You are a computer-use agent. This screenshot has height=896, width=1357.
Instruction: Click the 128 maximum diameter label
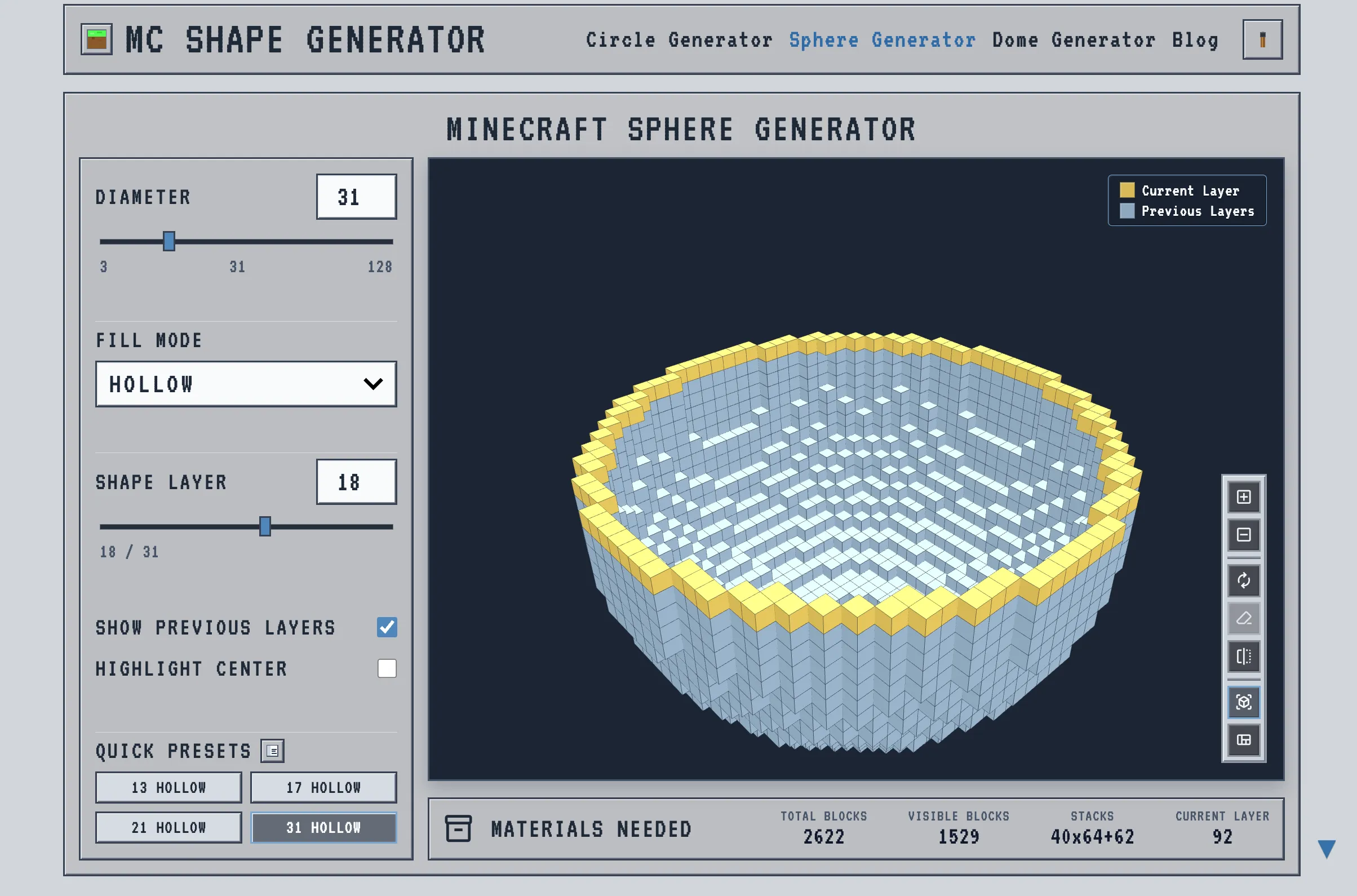click(x=380, y=267)
